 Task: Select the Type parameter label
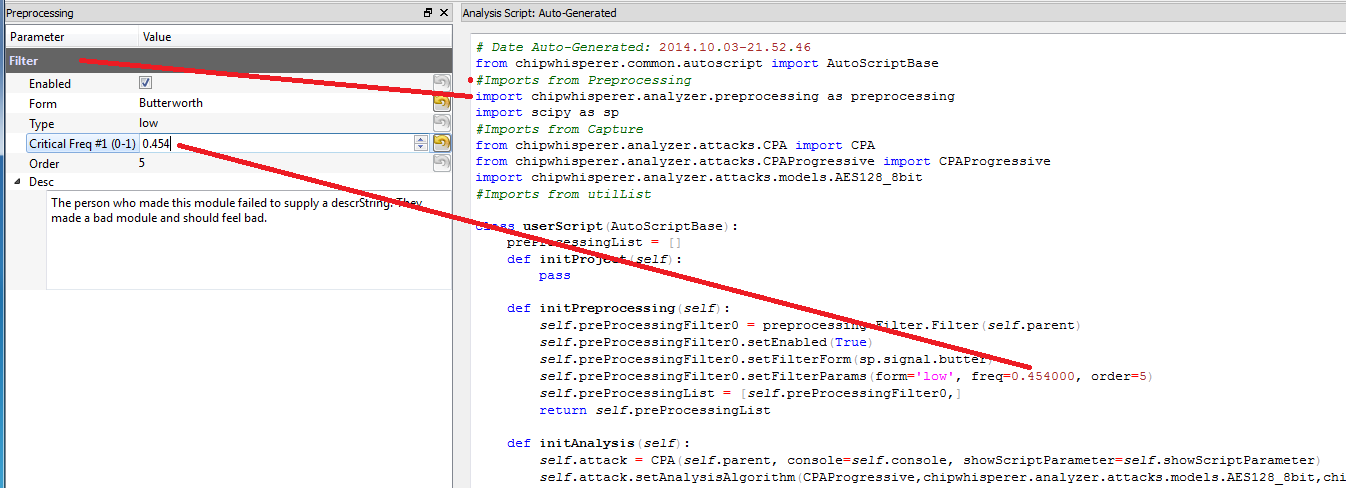[x=41, y=124]
